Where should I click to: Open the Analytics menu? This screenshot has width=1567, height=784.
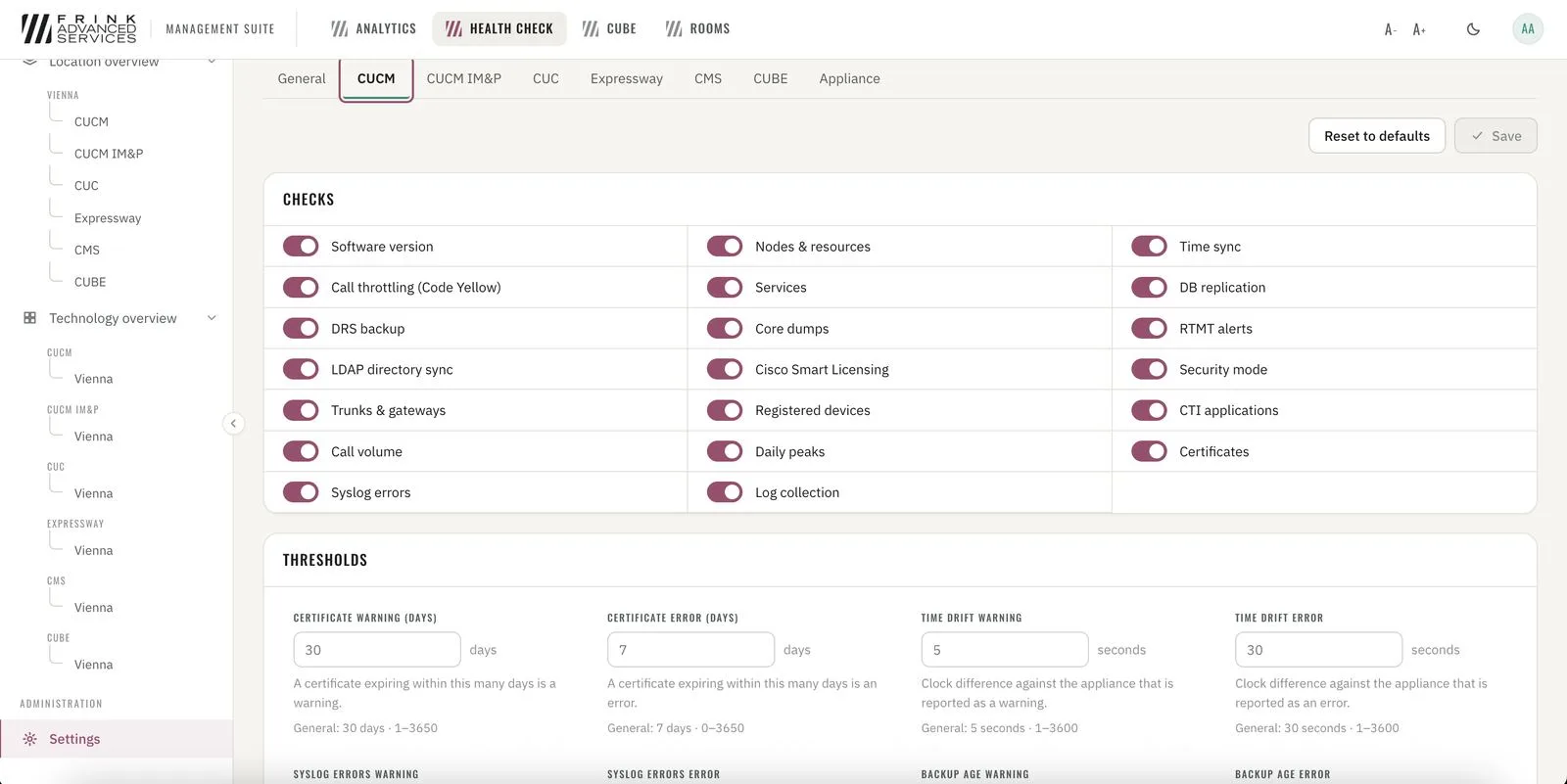tap(373, 28)
